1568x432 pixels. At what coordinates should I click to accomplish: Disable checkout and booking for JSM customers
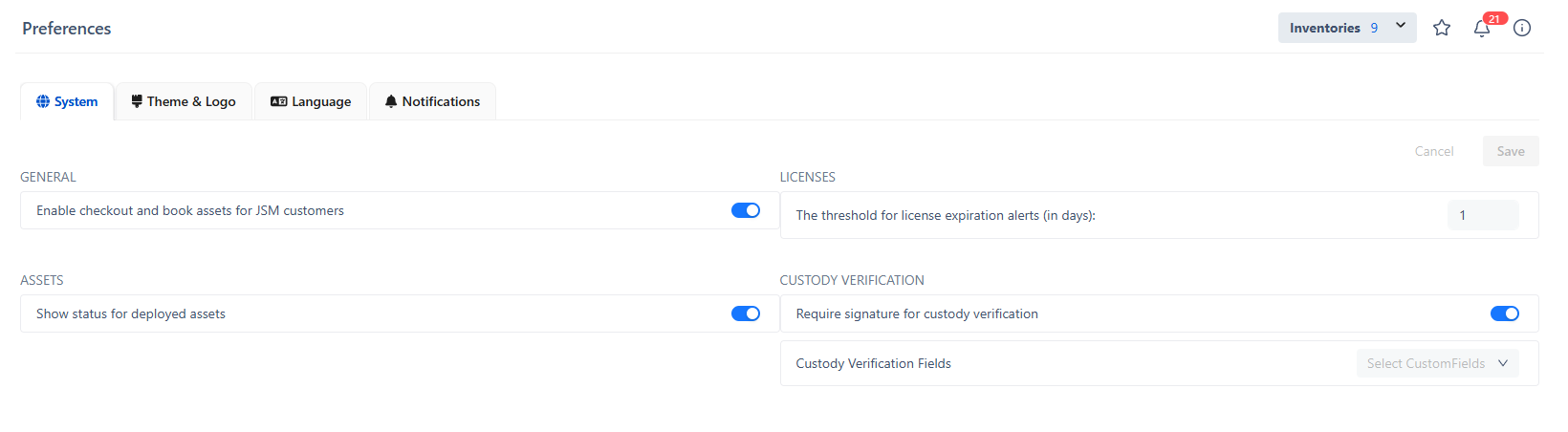point(746,210)
